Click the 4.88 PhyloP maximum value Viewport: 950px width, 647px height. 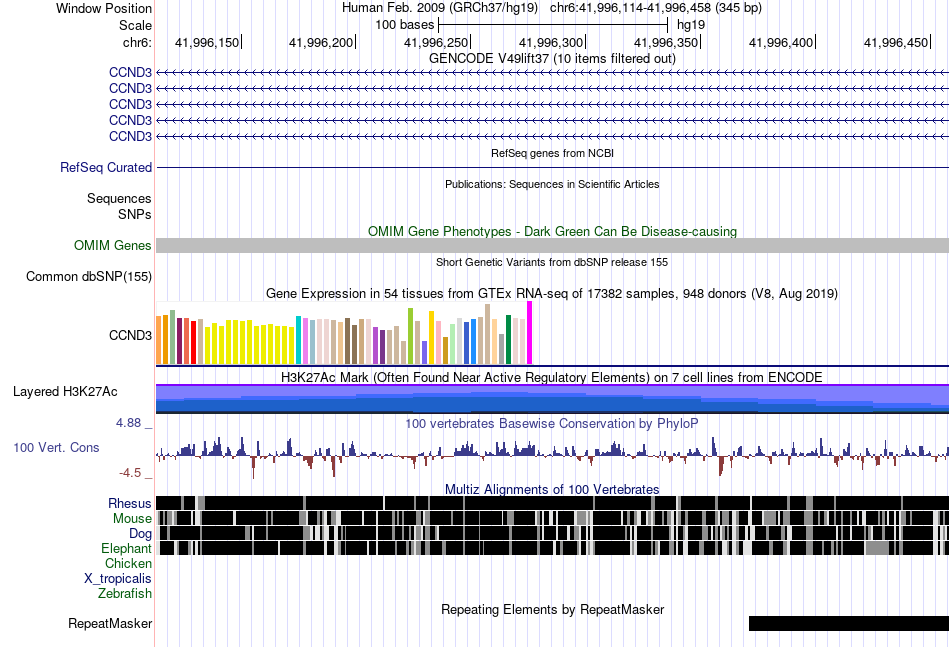coord(128,423)
